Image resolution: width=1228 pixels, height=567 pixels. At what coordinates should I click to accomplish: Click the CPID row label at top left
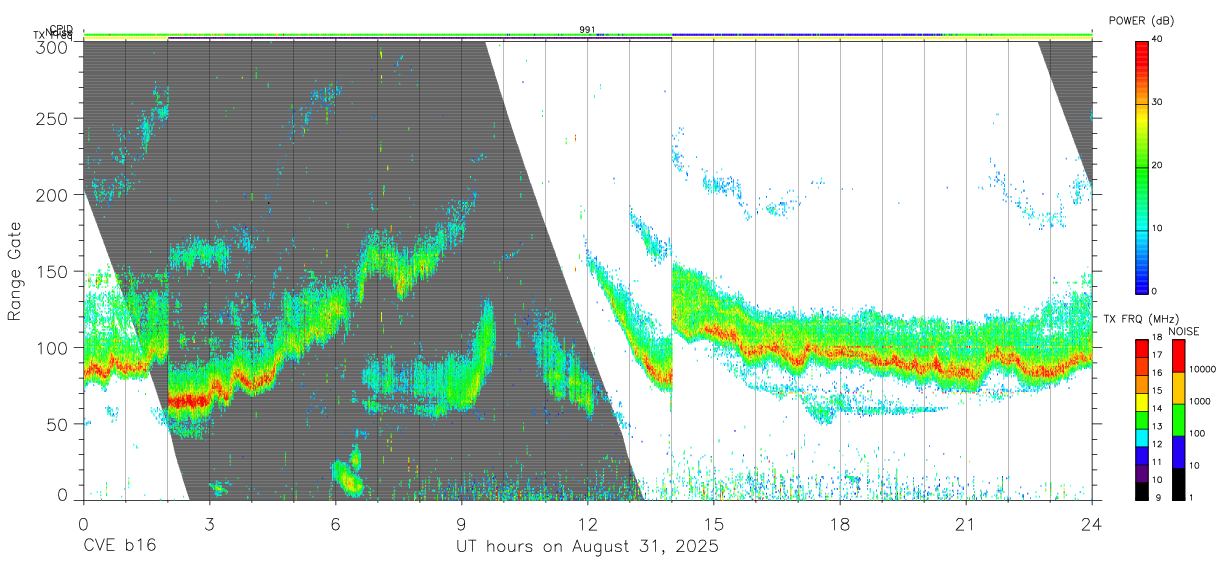(x=61, y=29)
